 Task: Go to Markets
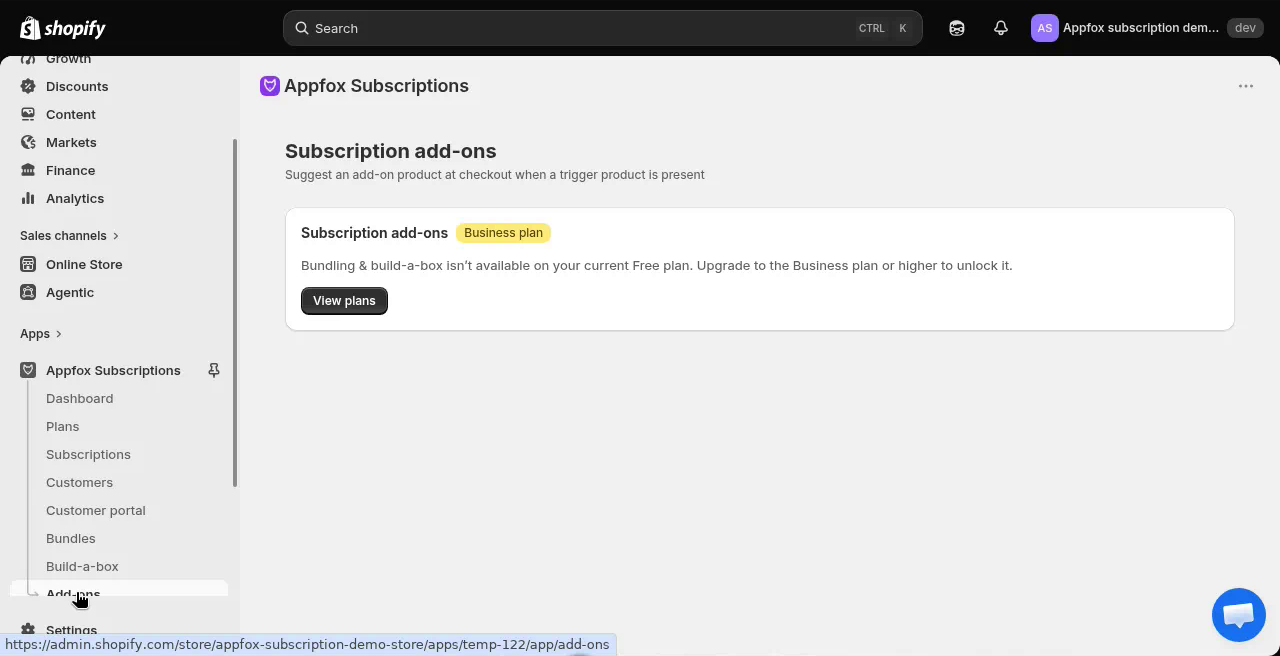click(x=71, y=142)
